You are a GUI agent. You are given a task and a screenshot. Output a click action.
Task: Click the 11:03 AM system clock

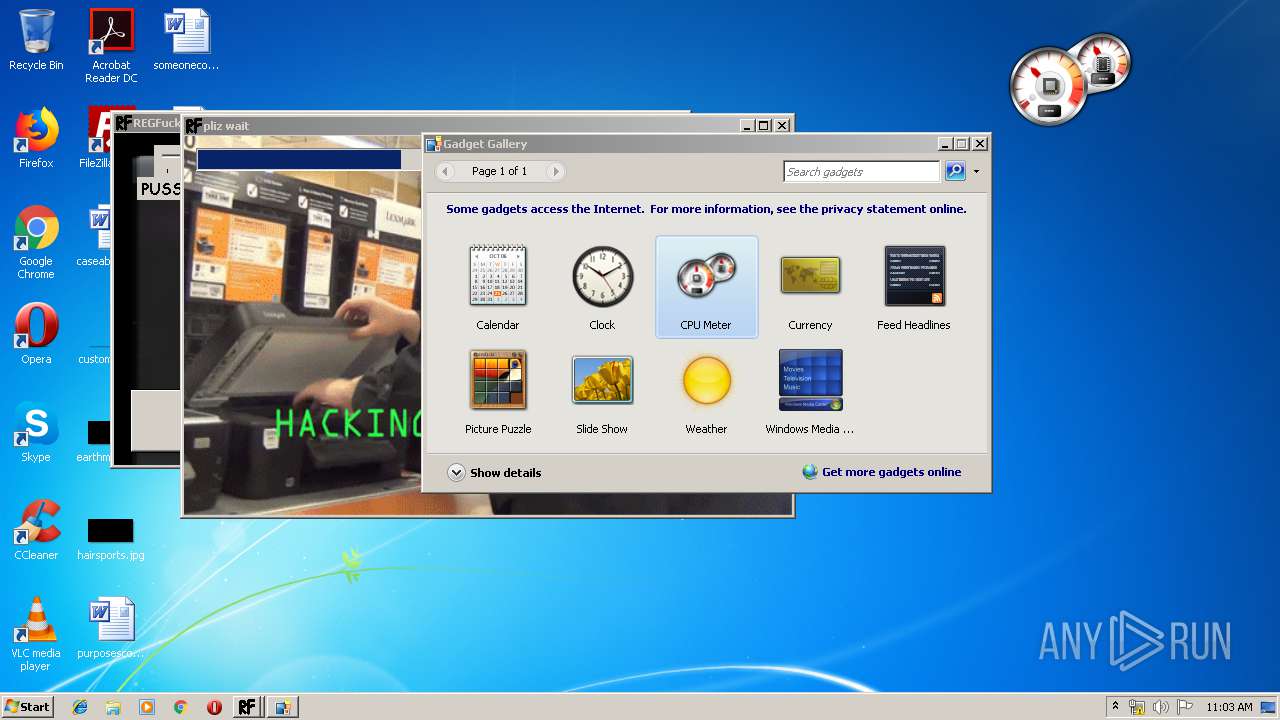[1229, 707]
